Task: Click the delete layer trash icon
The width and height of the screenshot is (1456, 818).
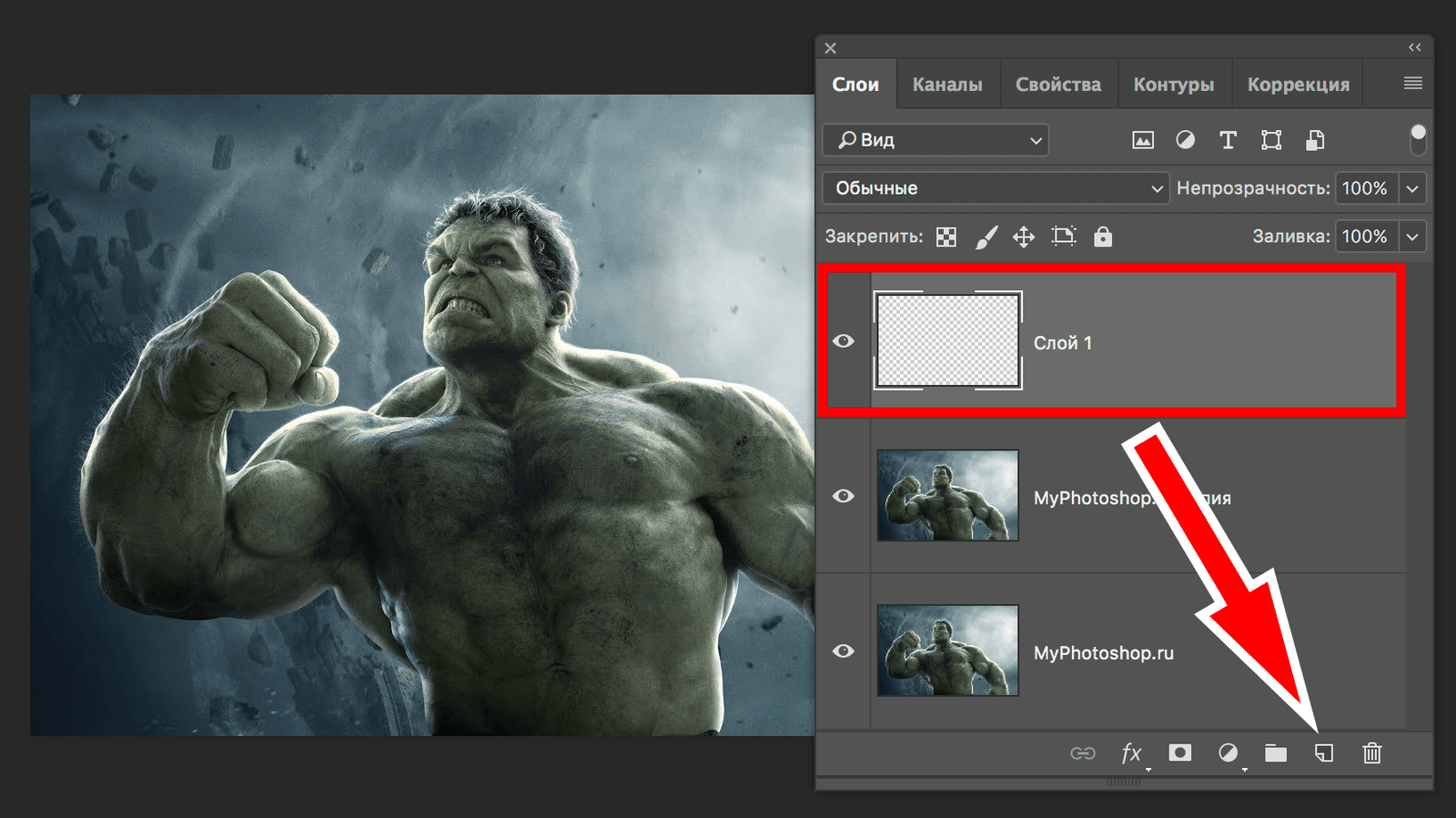Action: (x=1372, y=753)
